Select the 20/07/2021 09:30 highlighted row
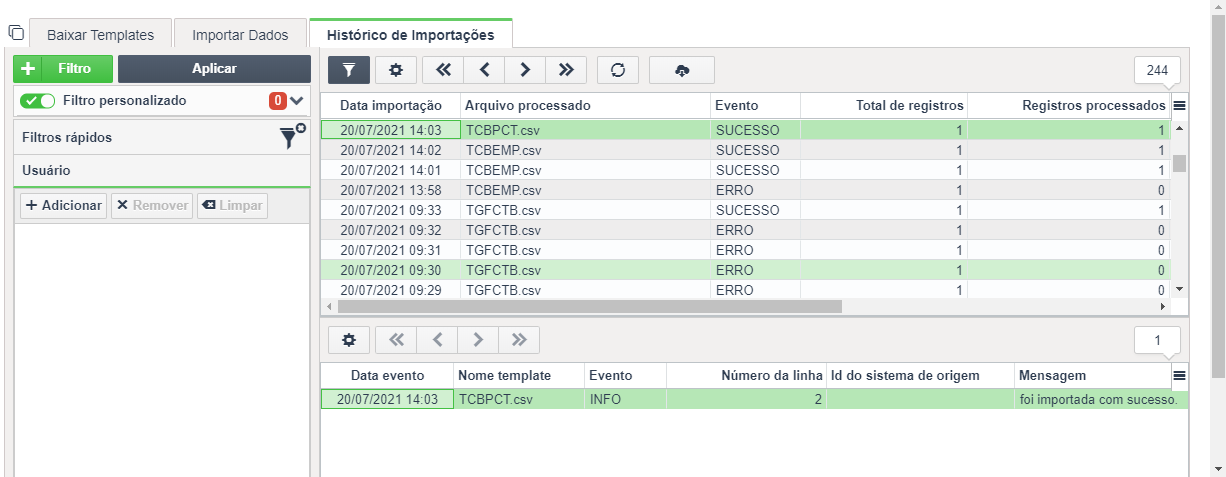1226x477 pixels. click(745, 270)
